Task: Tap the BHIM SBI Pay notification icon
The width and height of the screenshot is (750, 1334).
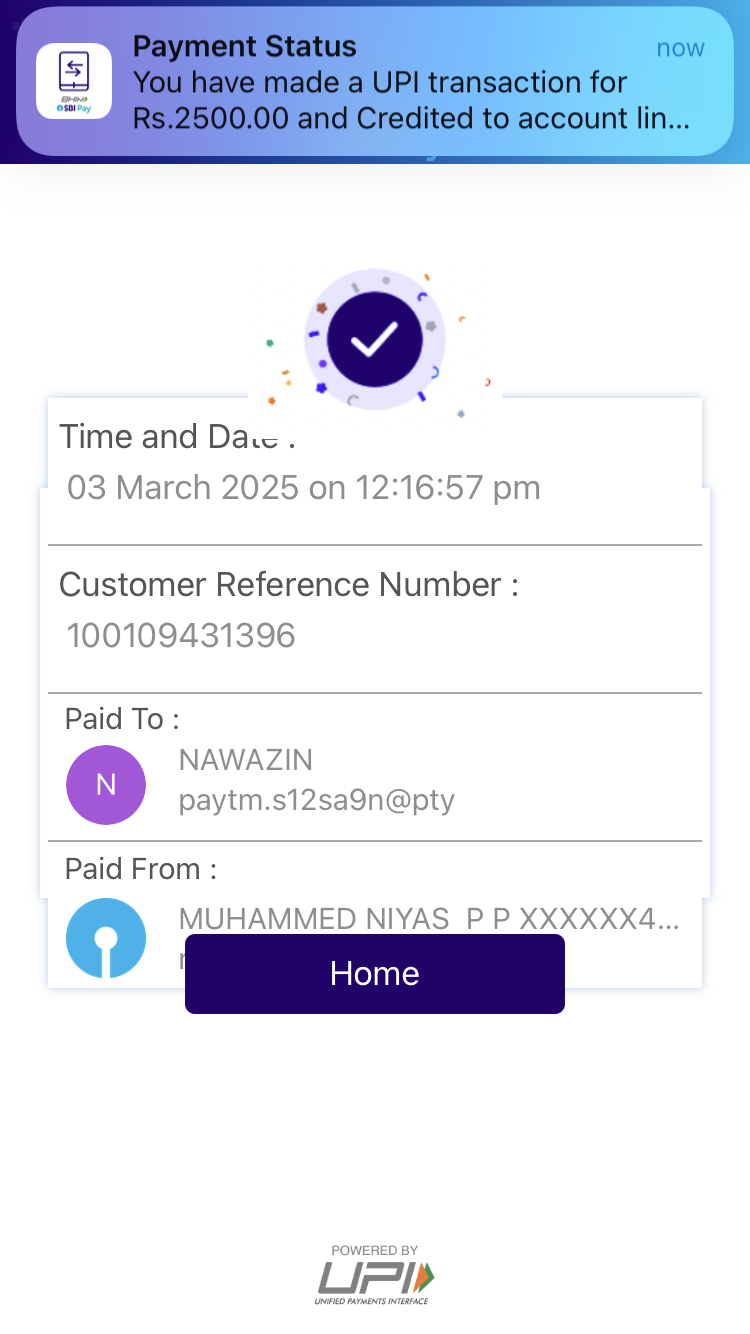Action: point(74,81)
